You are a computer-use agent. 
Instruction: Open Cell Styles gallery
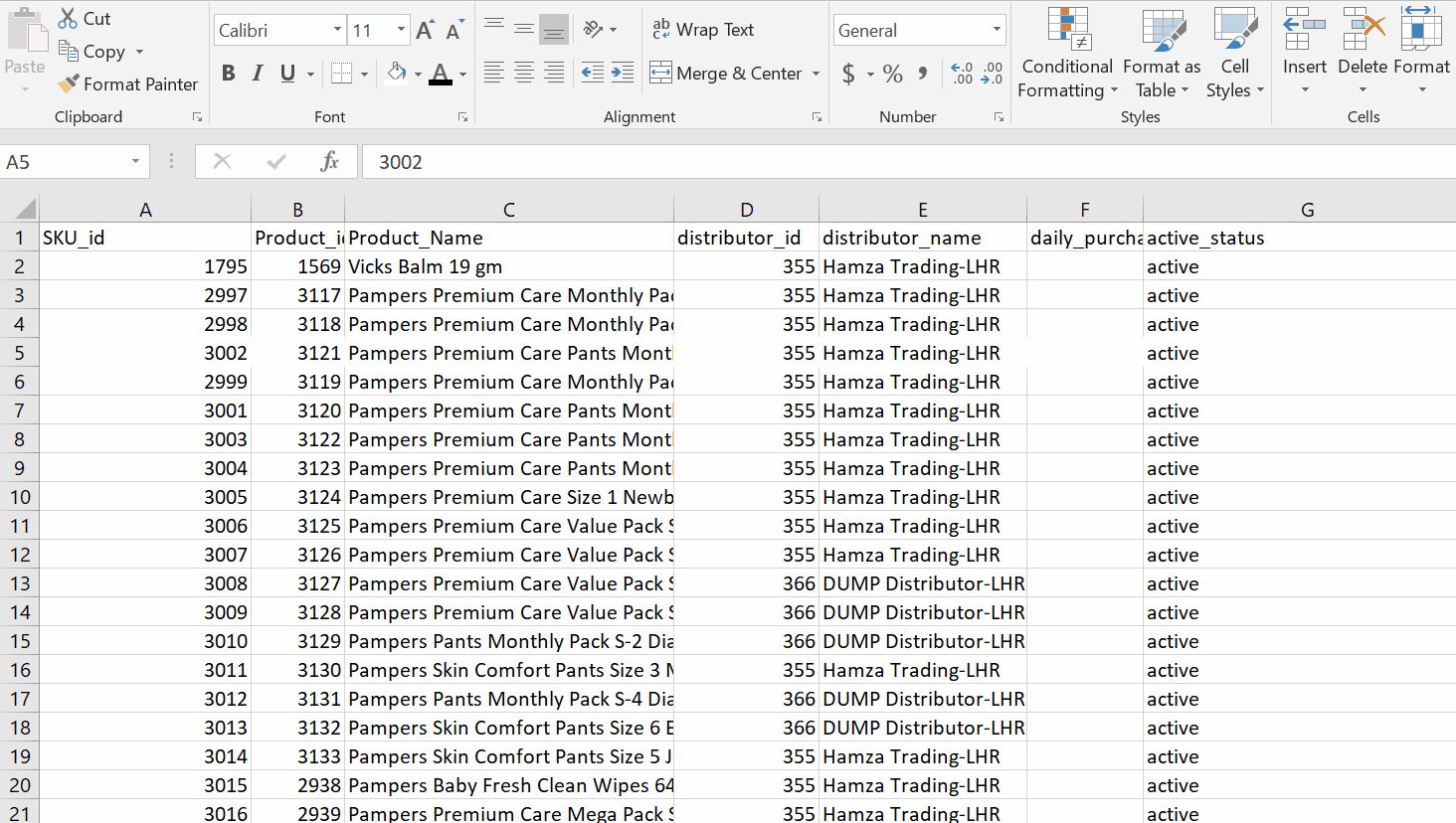tap(1235, 54)
